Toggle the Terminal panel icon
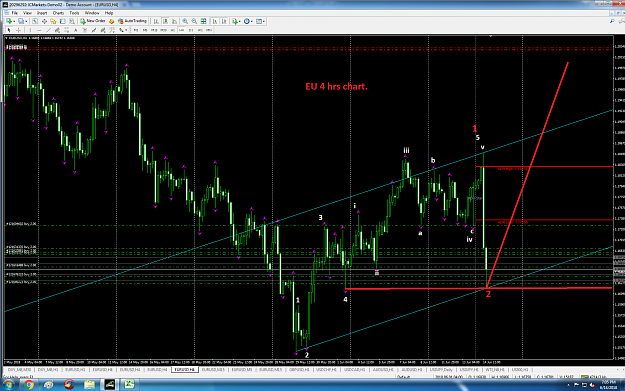 62,21
